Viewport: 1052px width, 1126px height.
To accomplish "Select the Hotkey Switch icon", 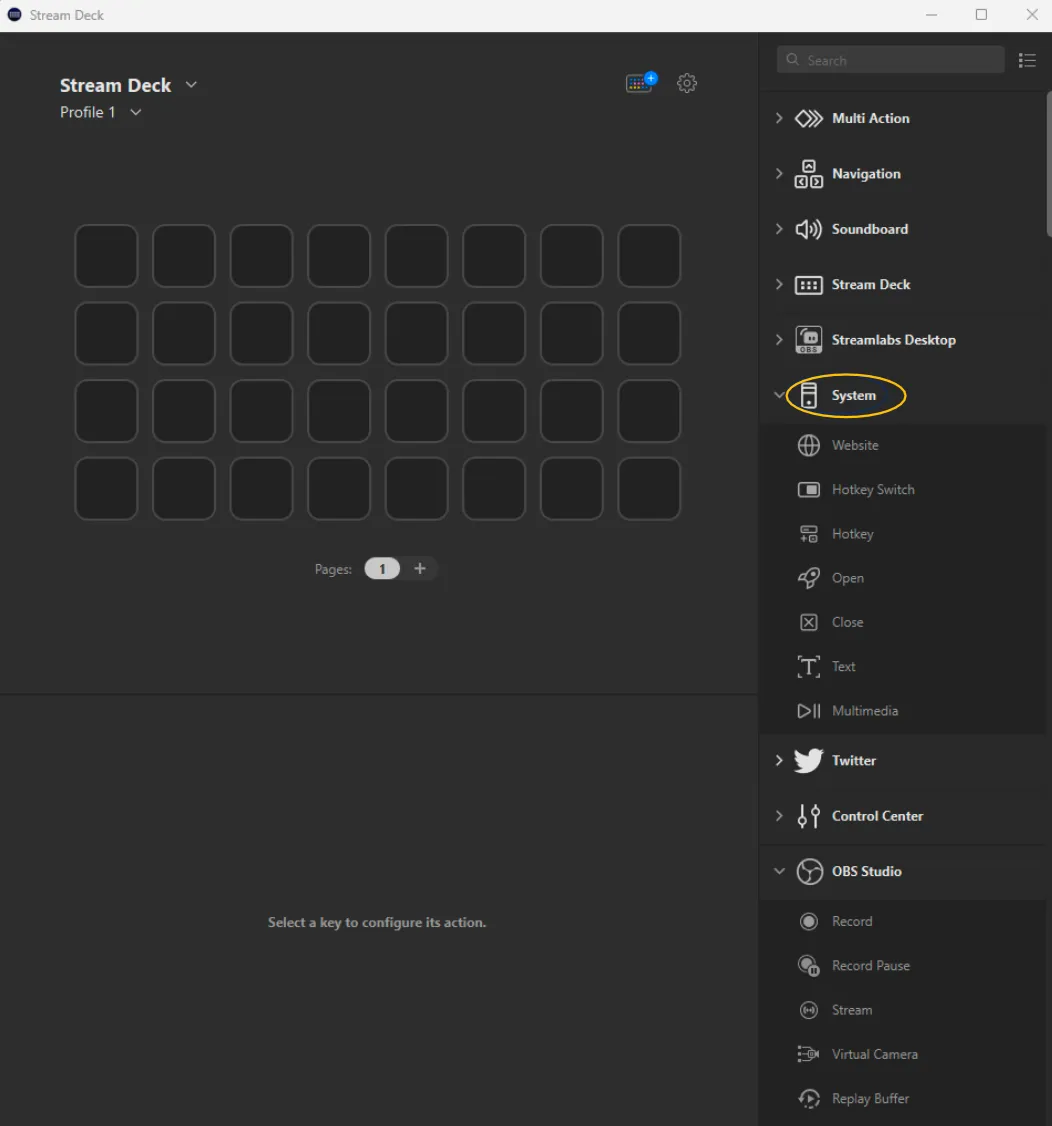I will [x=809, y=490].
